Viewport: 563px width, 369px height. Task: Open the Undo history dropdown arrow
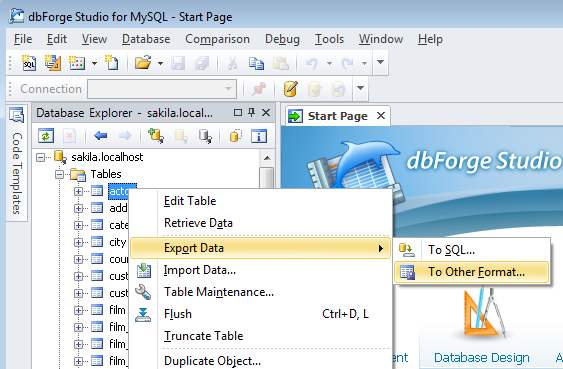tap(329, 63)
